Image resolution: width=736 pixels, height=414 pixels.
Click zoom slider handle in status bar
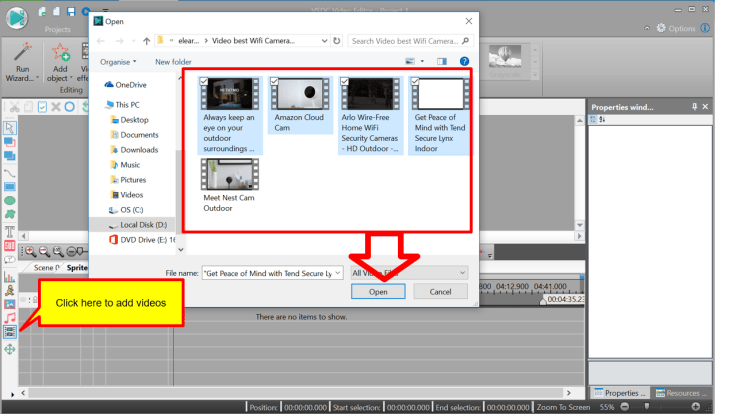647,406
